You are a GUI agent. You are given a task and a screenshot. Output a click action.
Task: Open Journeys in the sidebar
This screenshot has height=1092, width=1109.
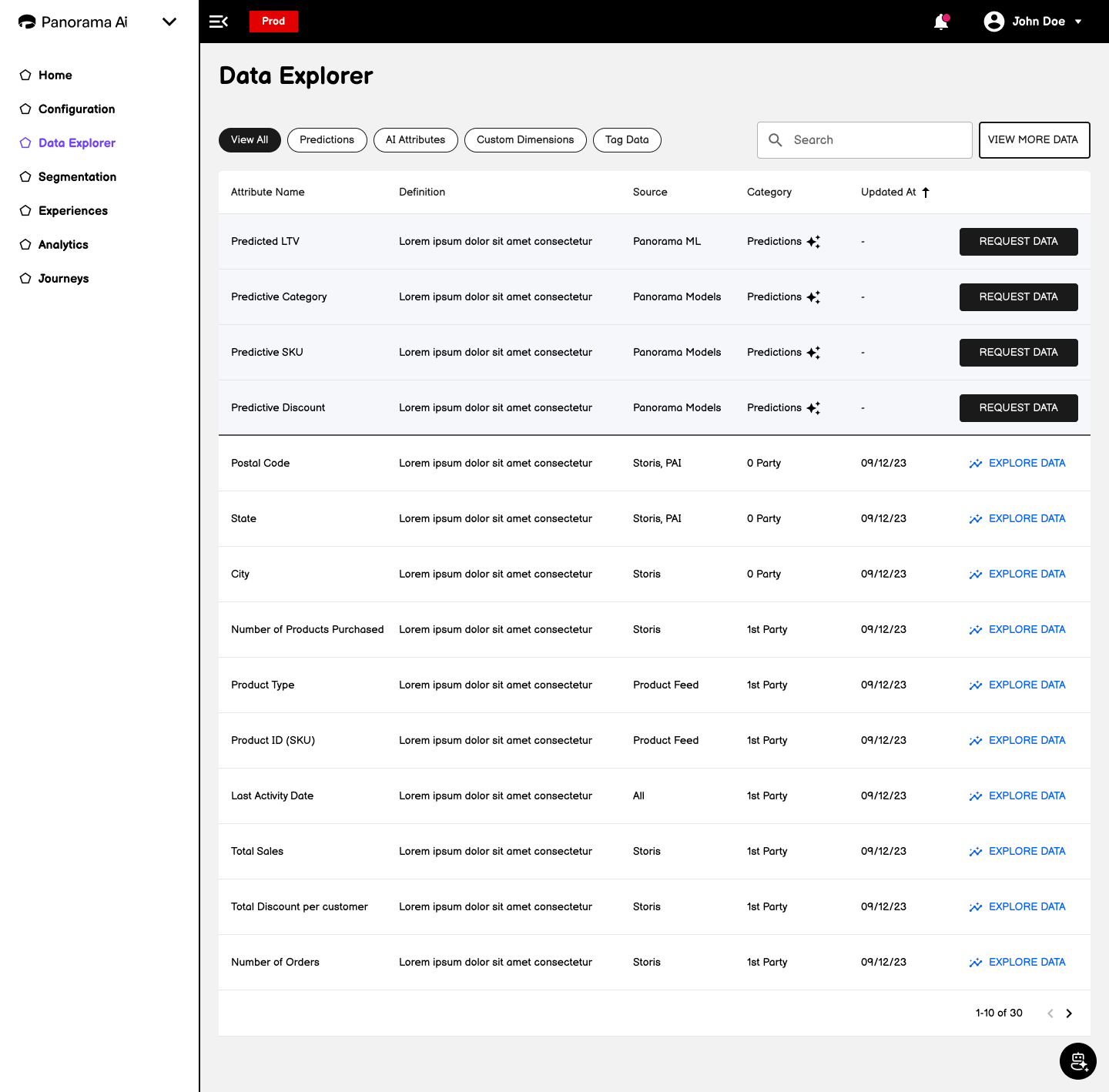63,278
